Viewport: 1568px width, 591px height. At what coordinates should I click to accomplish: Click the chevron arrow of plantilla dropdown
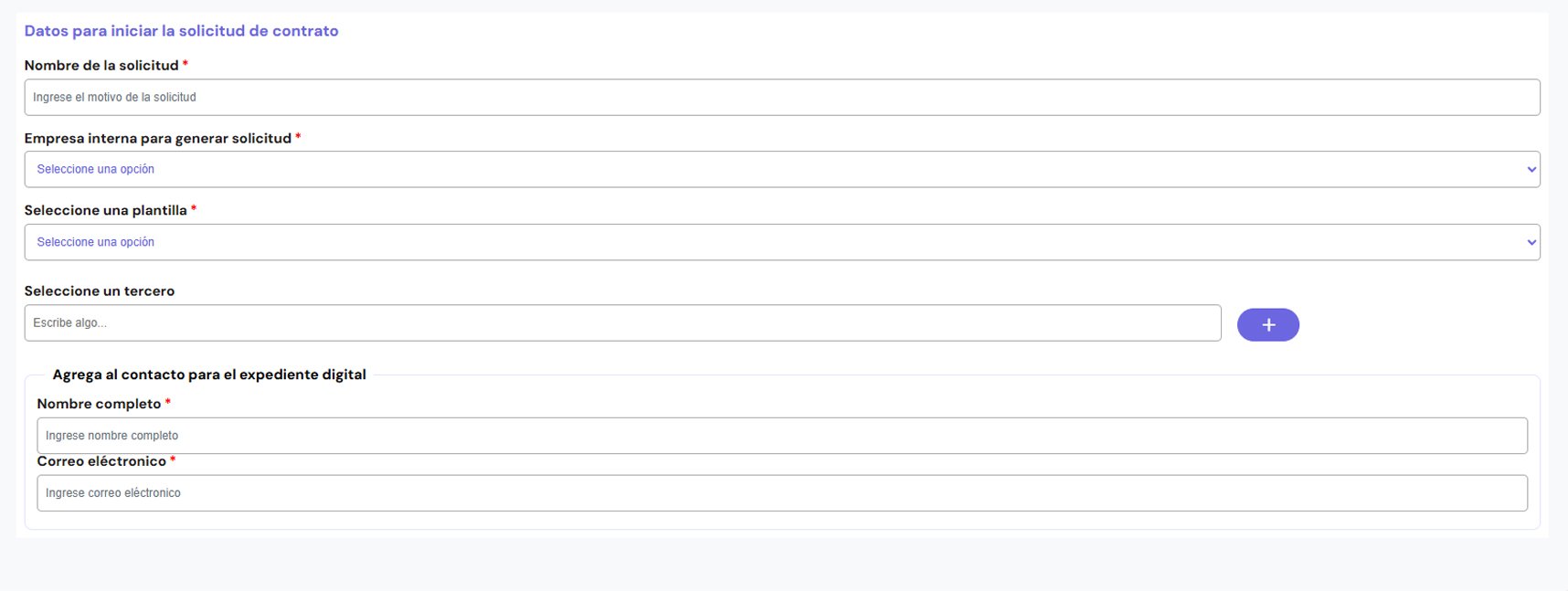click(x=1531, y=243)
